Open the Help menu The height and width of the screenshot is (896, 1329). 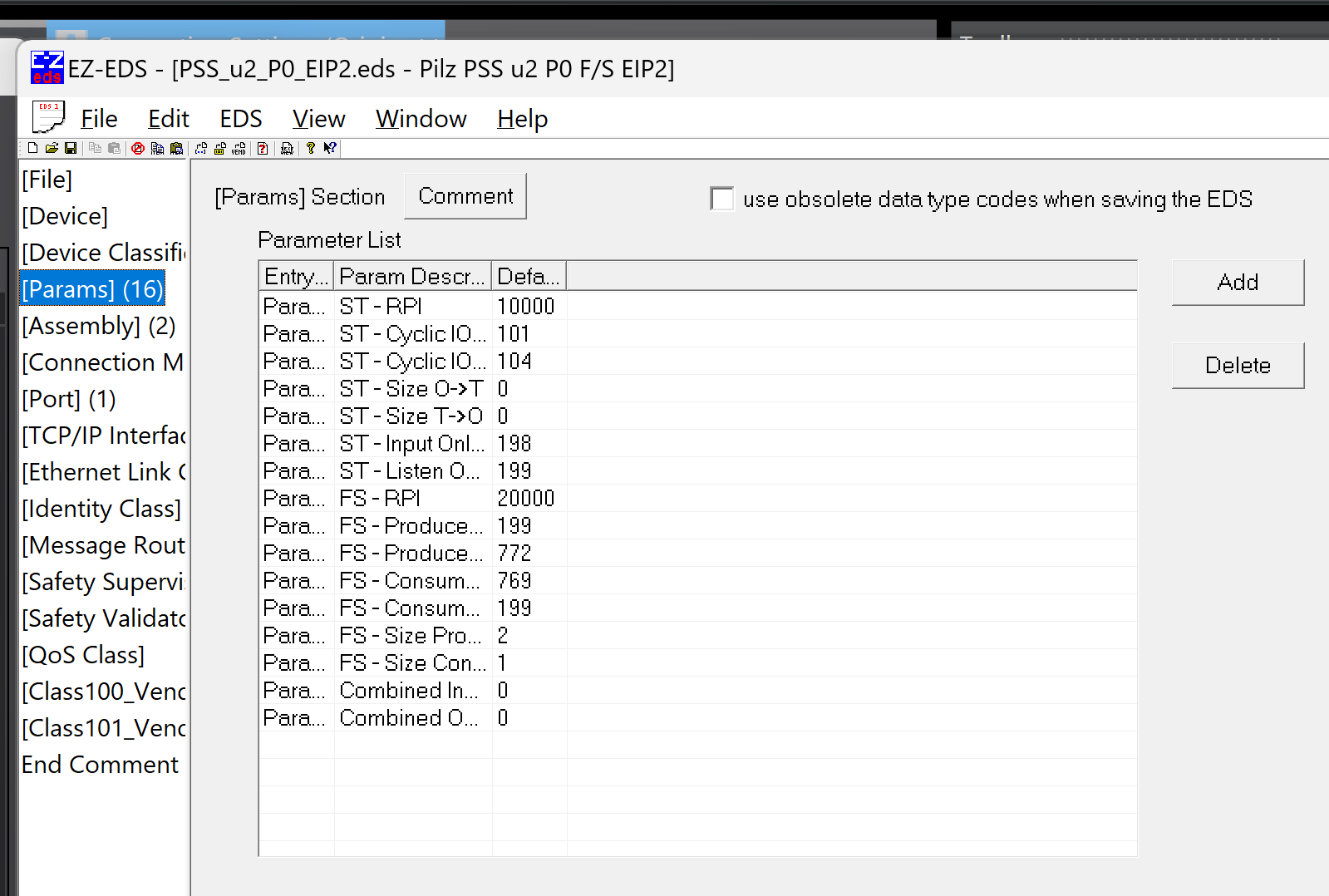pyautogui.click(x=523, y=119)
